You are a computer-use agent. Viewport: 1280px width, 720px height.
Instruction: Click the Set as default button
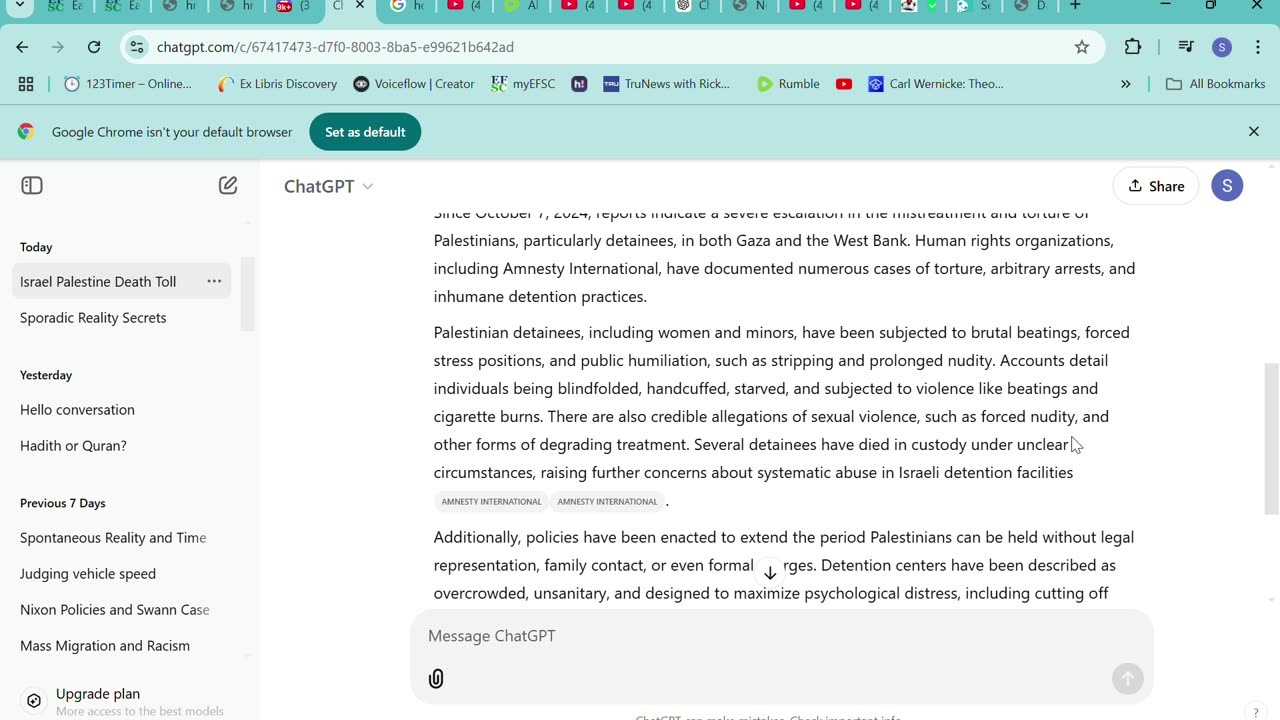coord(365,132)
